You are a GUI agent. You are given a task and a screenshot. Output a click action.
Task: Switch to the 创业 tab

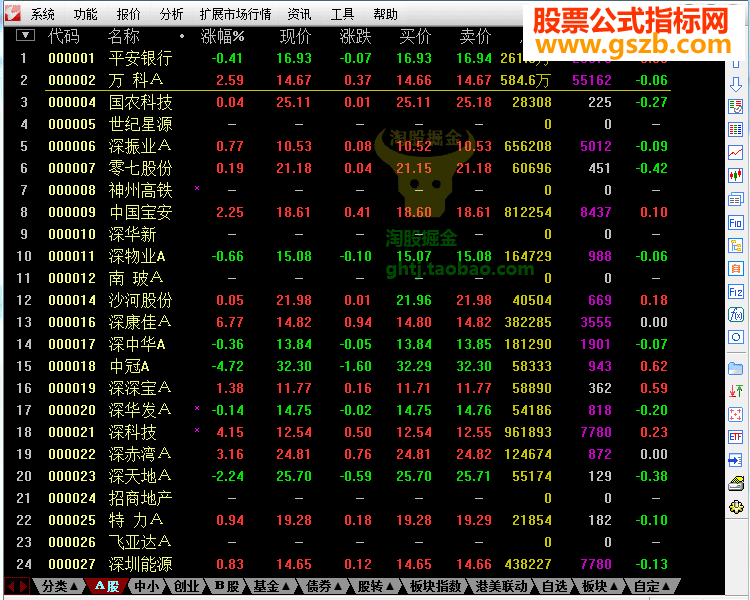click(x=186, y=586)
